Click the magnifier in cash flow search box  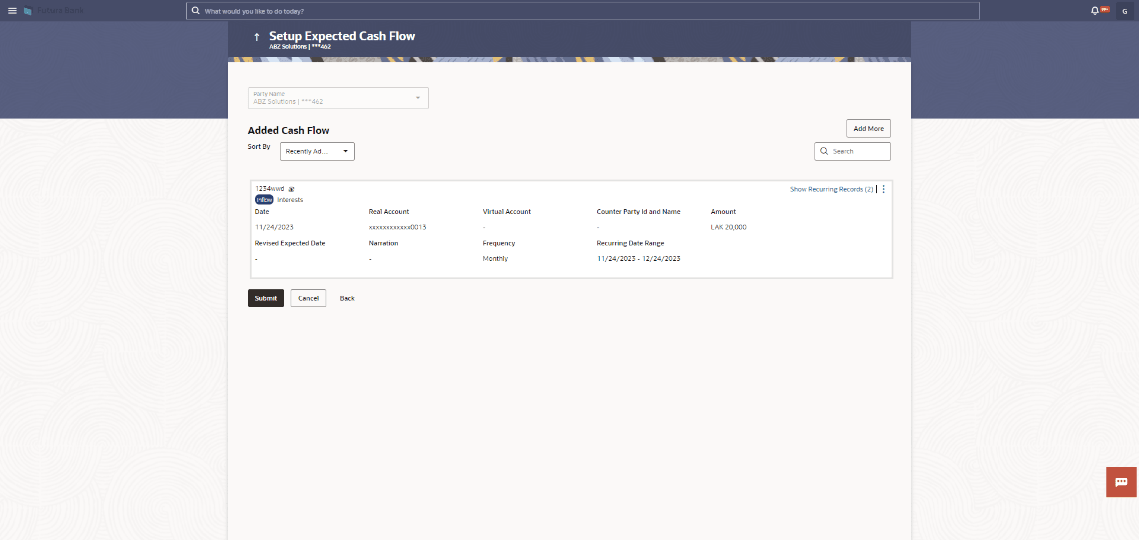824,151
